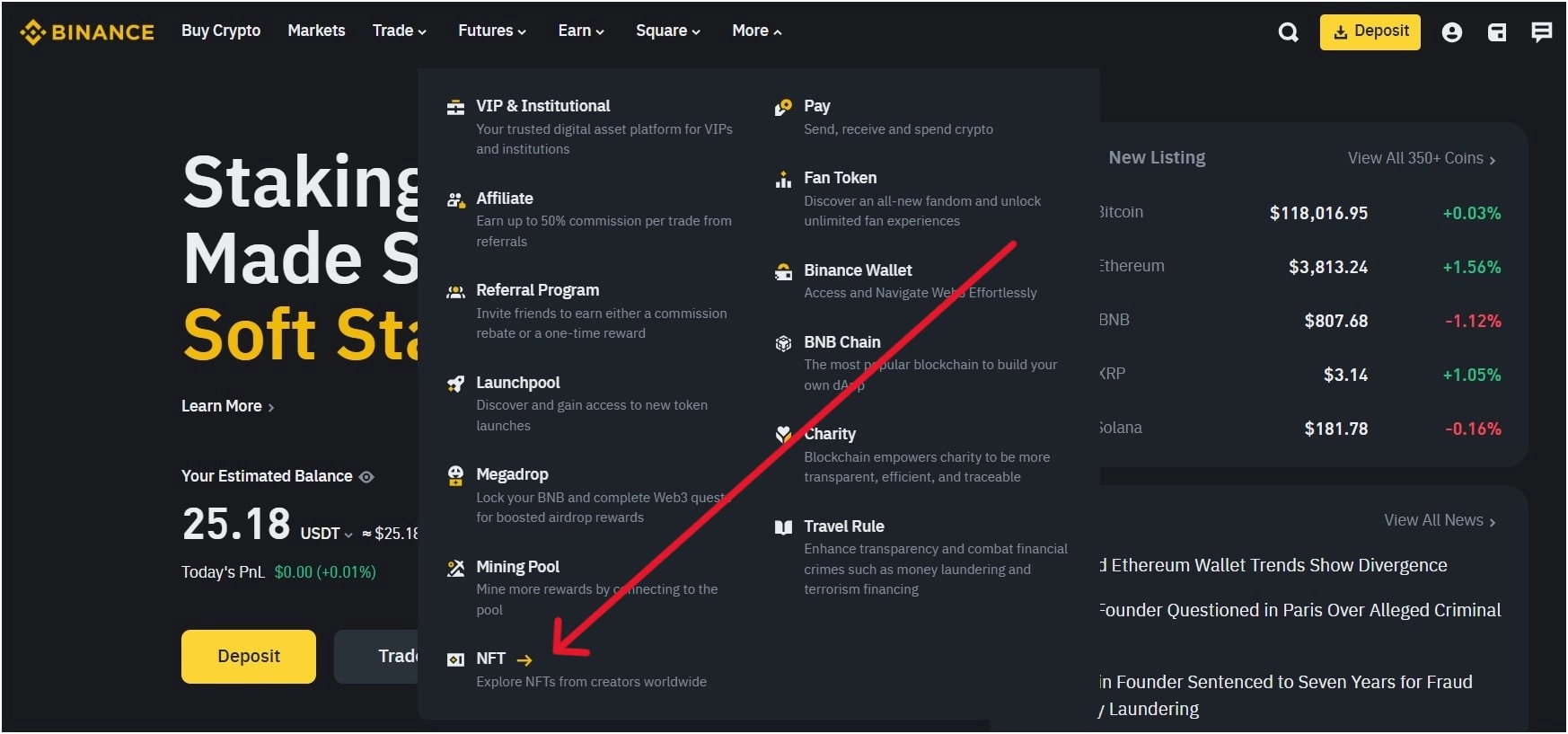Select VIP & Institutional menu entry
The height and width of the screenshot is (734, 1568).
click(x=593, y=127)
